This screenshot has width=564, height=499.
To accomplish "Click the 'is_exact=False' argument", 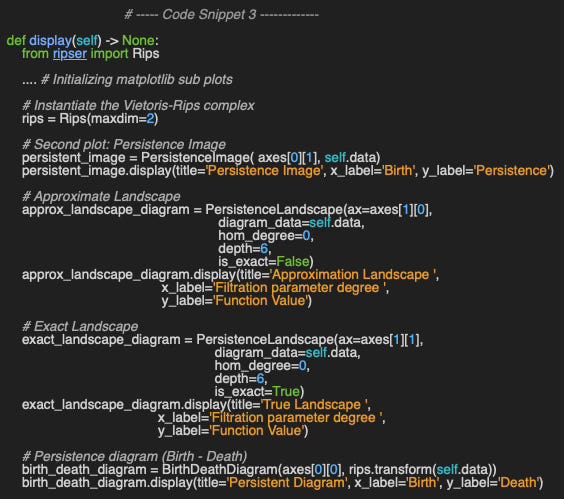I will pyautogui.click(x=264, y=262).
